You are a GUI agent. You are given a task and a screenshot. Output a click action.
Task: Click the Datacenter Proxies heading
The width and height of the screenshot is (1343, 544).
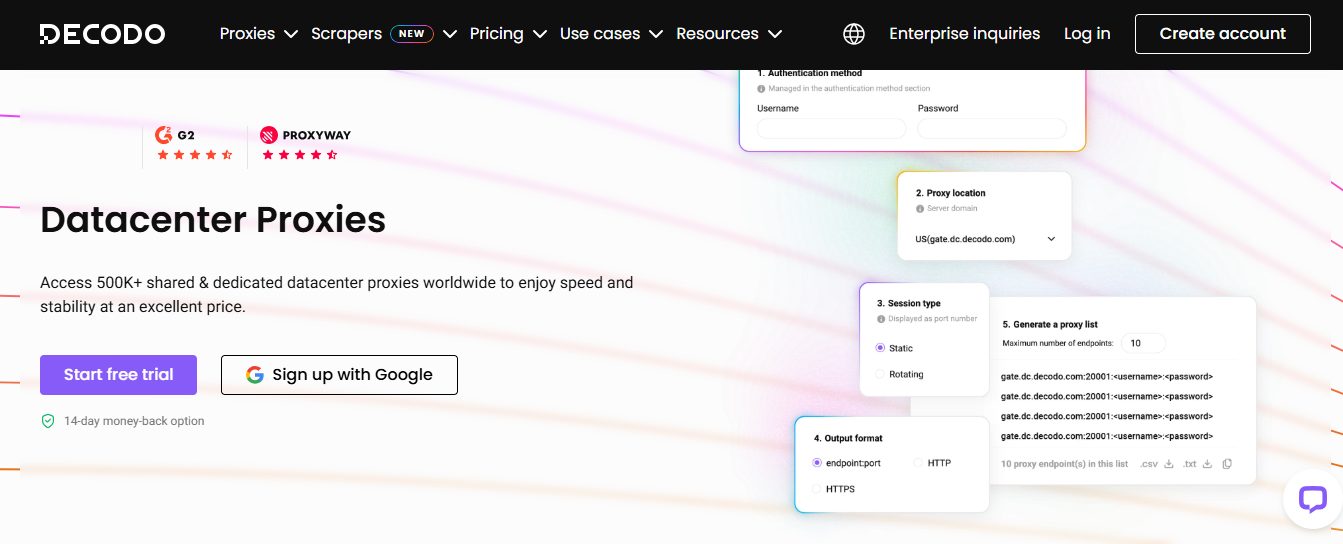(x=213, y=219)
